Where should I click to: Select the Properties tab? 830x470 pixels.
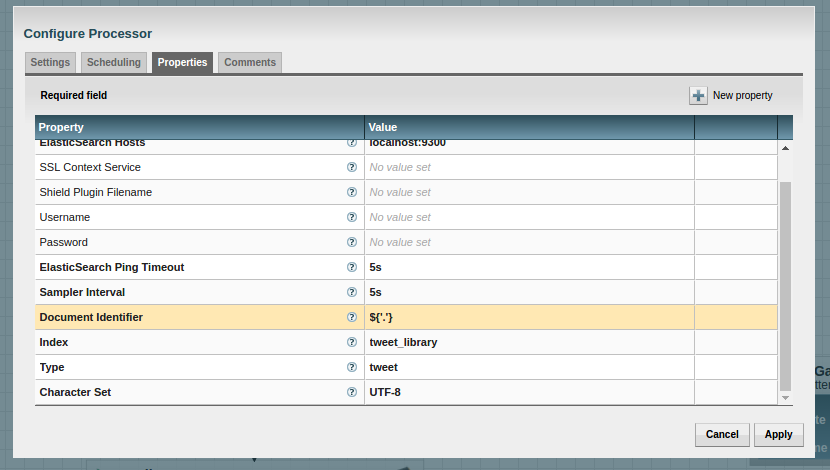coord(182,62)
